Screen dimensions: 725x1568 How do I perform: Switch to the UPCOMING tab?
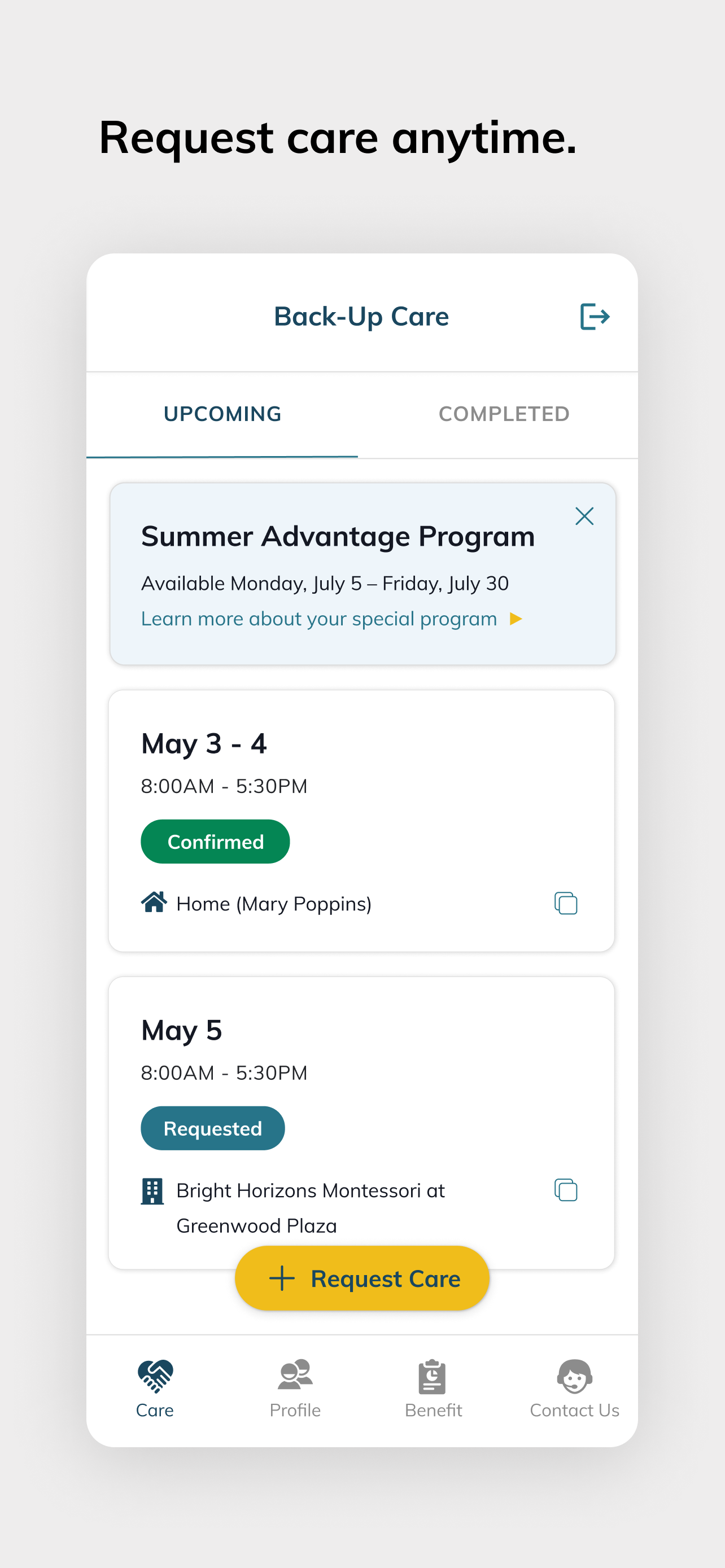click(222, 414)
